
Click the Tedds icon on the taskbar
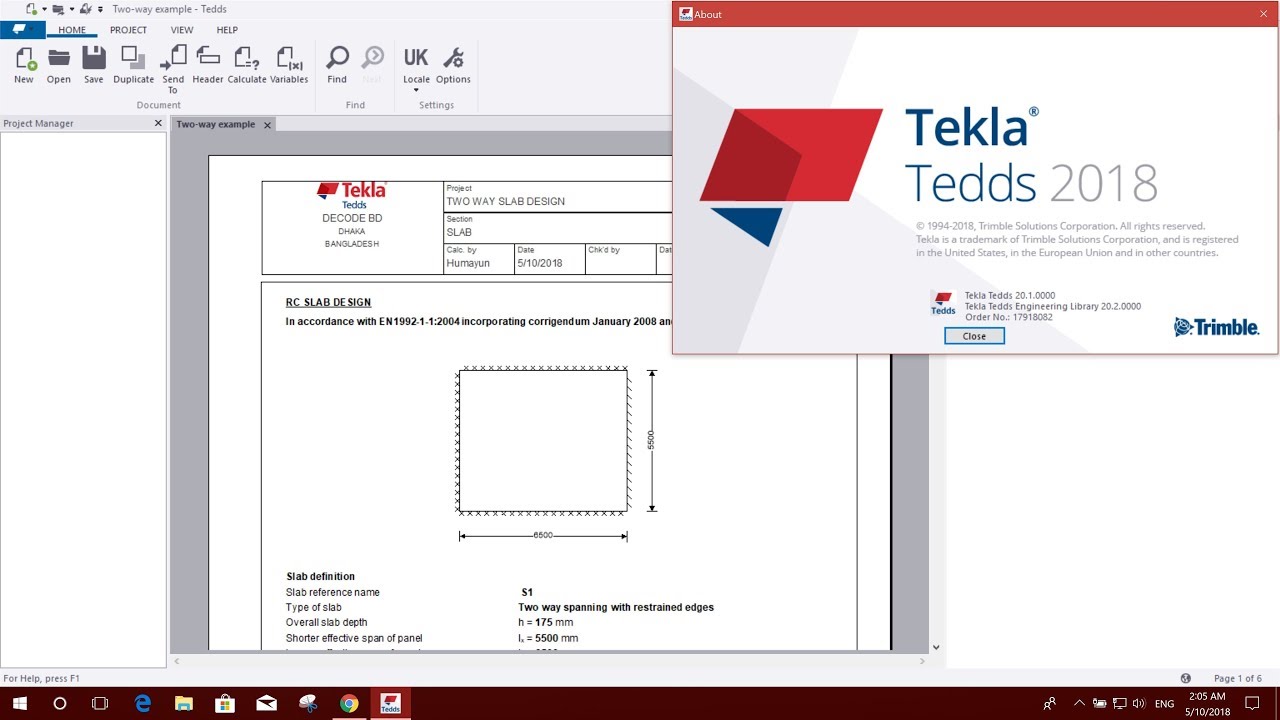390,703
